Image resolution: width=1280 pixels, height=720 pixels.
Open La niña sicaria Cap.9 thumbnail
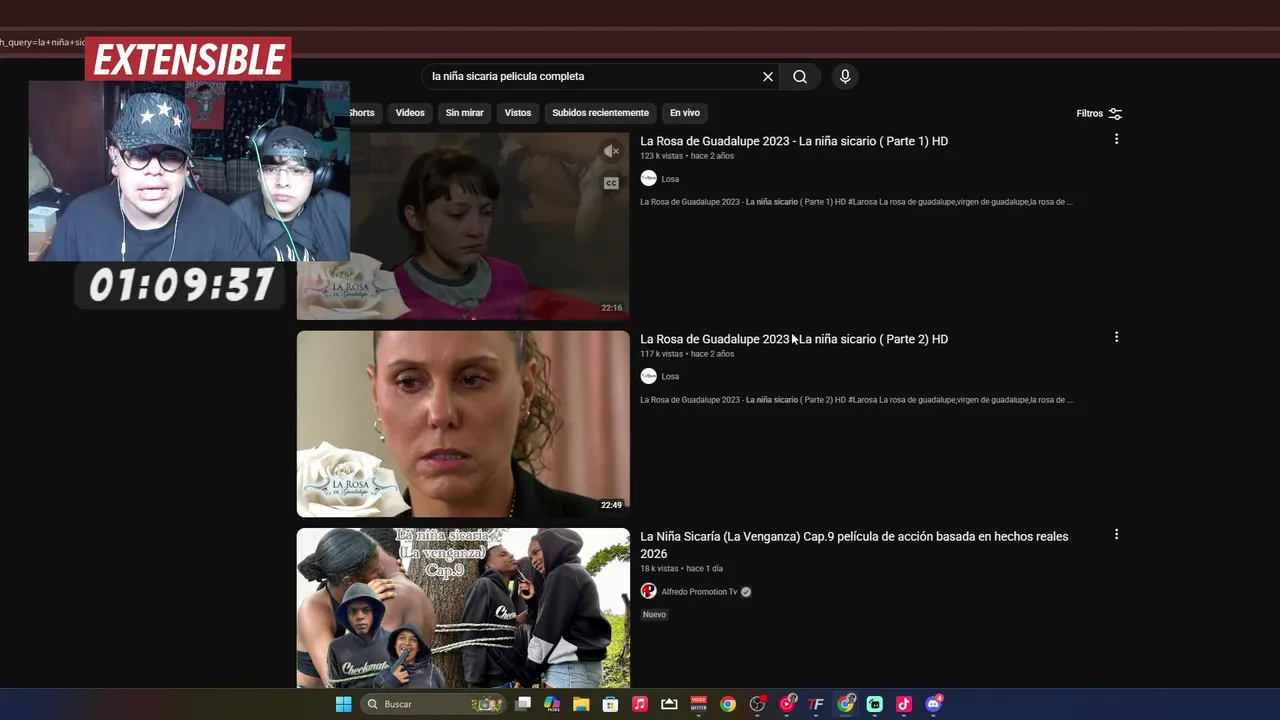(463, 608)
